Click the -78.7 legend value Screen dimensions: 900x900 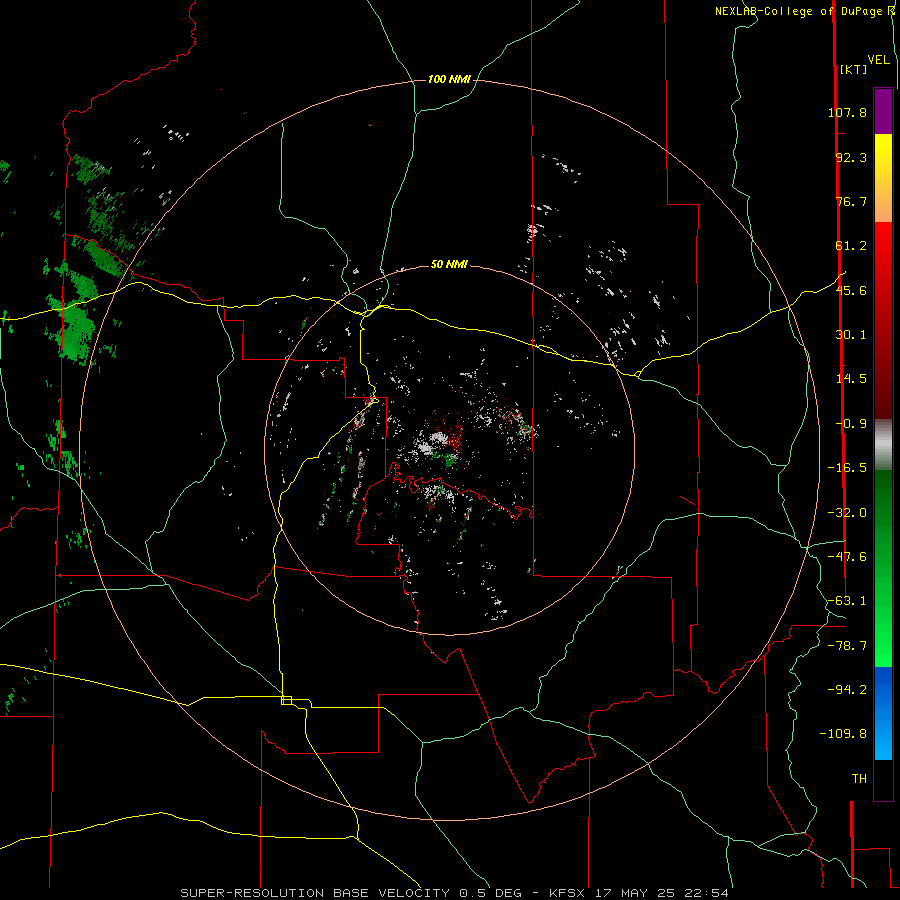(847, 646)
